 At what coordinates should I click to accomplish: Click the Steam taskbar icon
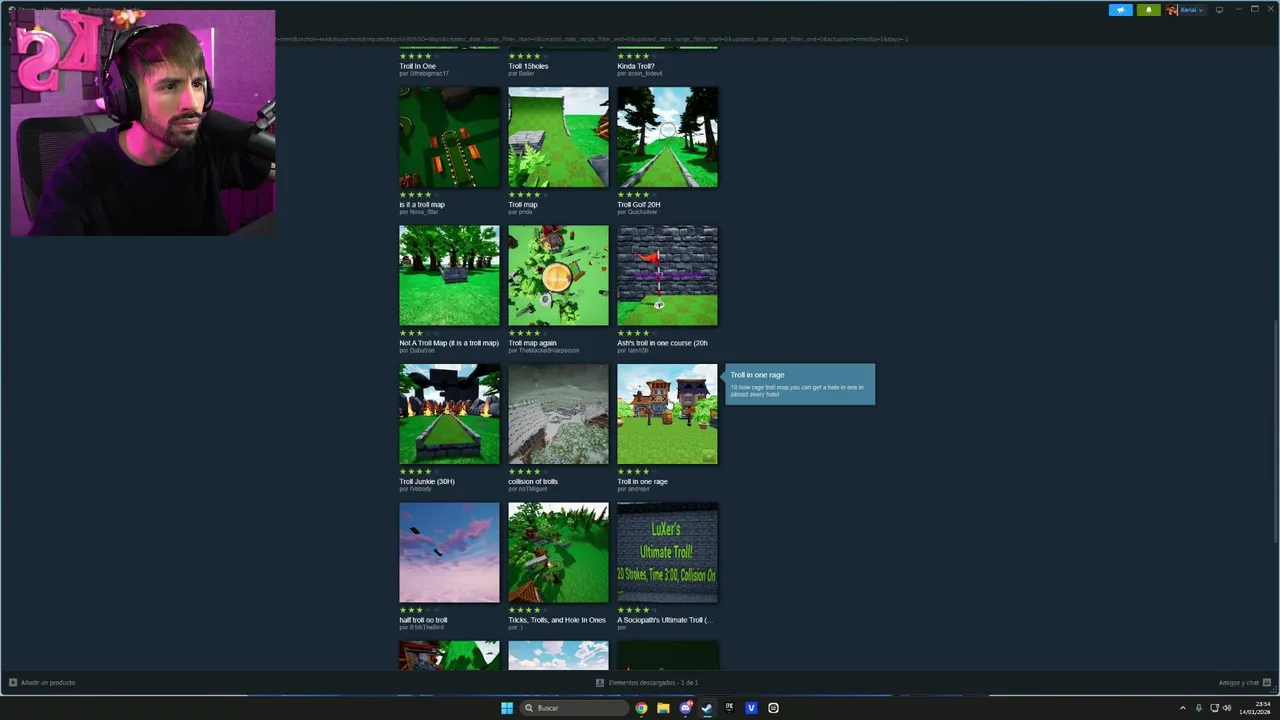click(x=707, y=708)
